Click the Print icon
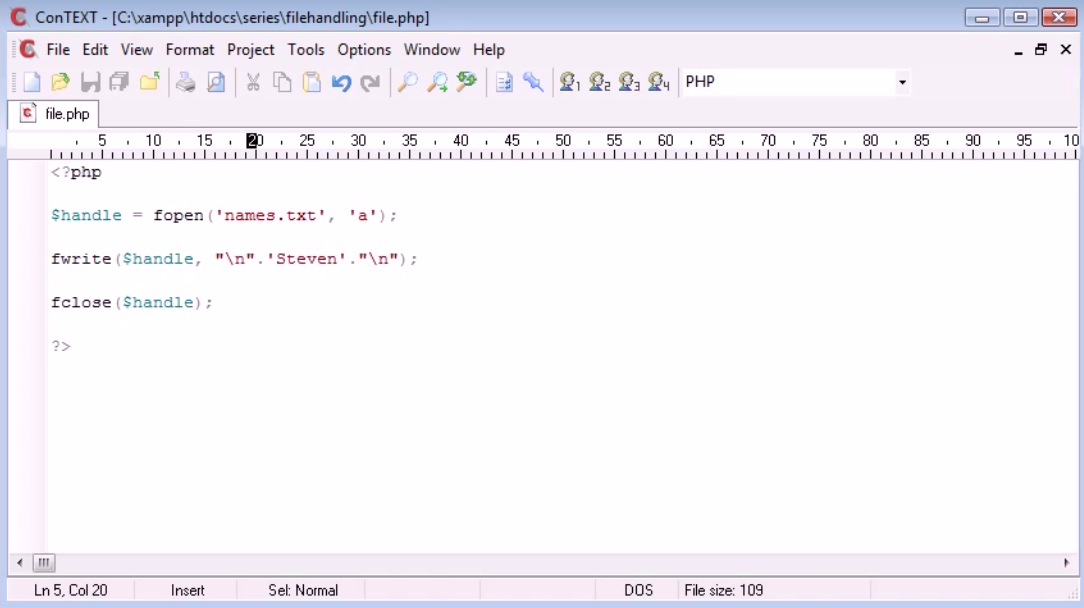Screen dimensions: 1084x608 pyautogui.click(x=185, y=82)
